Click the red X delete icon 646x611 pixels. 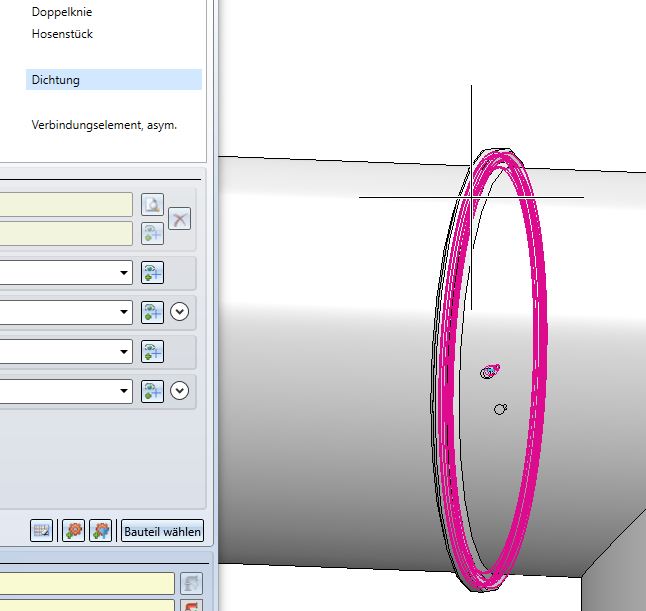pos(180,219)
